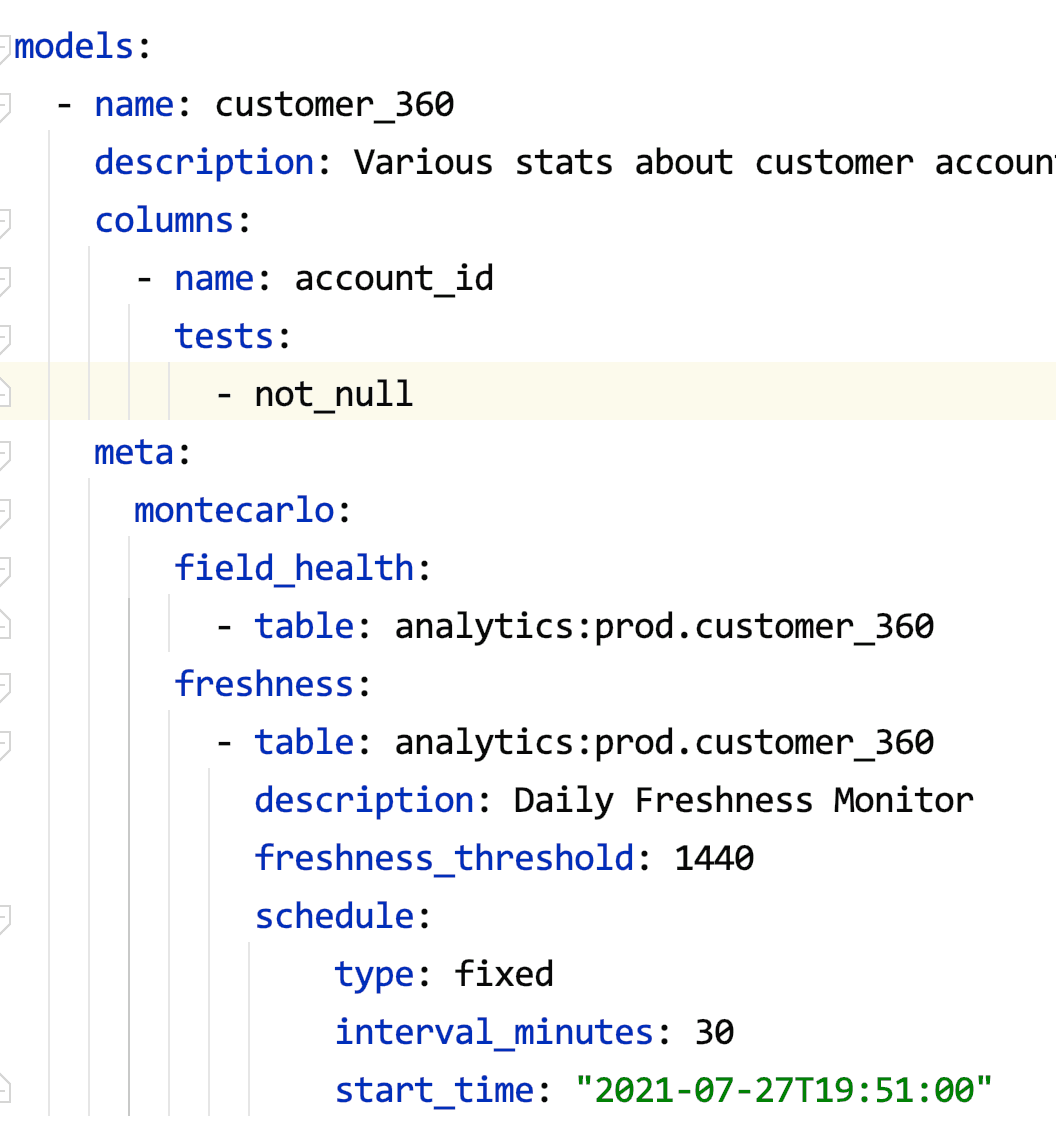Click the freshness_threshold value 1440
This screenshot has width=1056, height=1146.
point(714,858)
